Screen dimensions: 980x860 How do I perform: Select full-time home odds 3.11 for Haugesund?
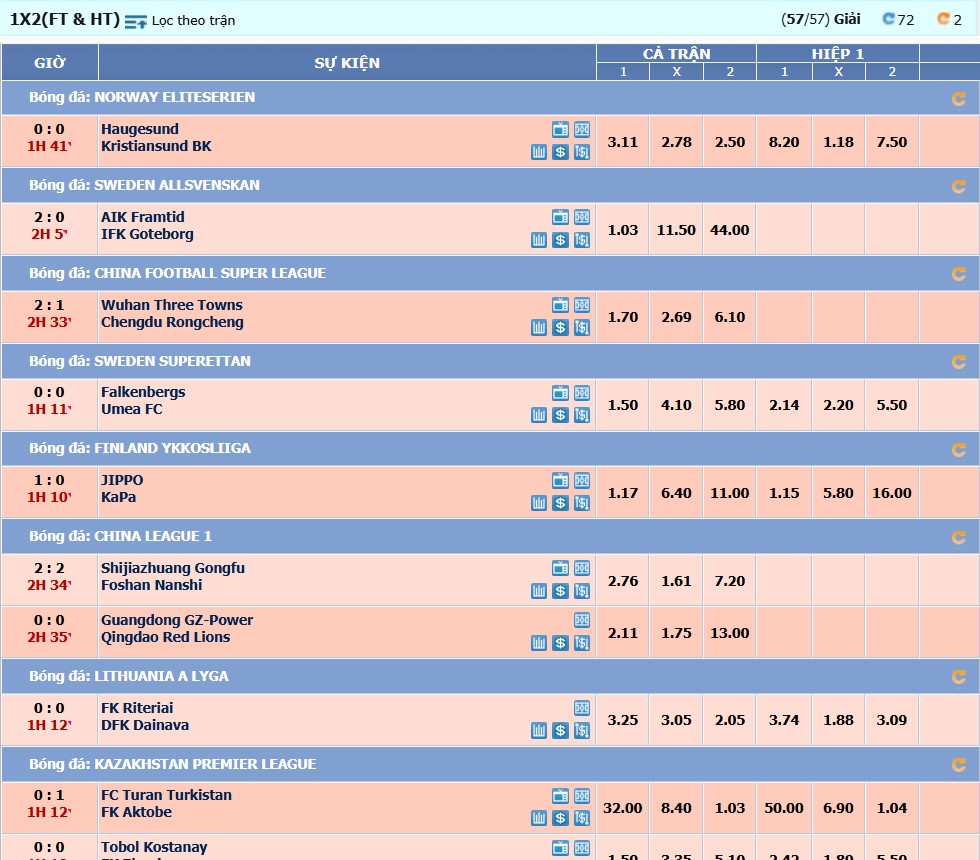pos(622,142)
